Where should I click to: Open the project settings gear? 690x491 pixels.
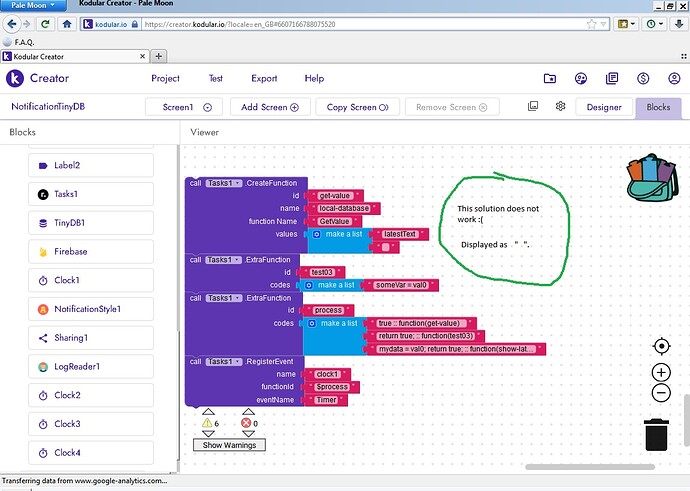[560, 106]
